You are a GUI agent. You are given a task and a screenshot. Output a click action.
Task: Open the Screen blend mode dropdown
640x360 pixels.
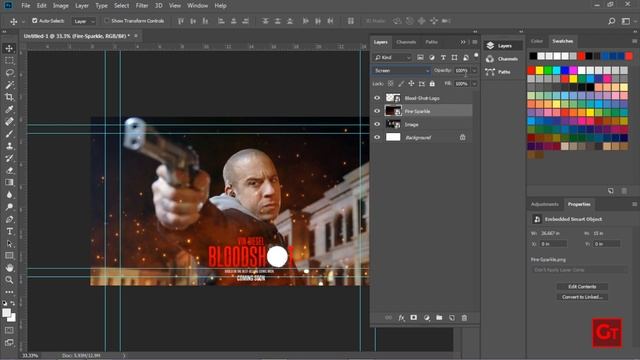pyautogui.click(x=401, y=71)
